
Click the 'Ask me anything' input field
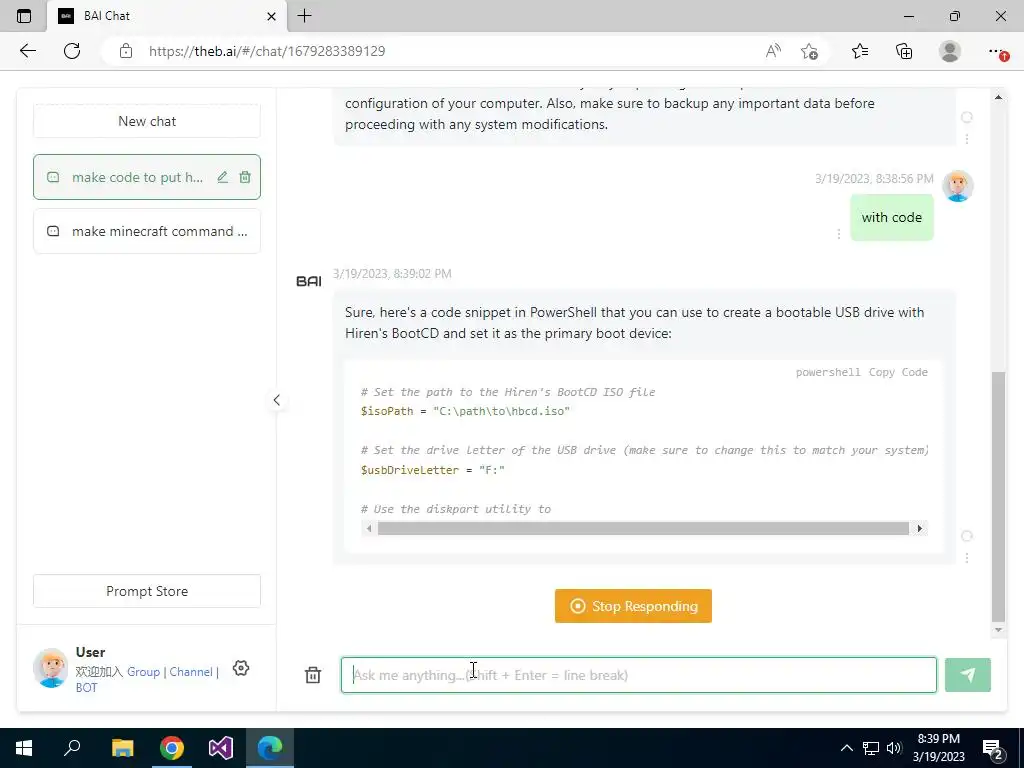639,675
